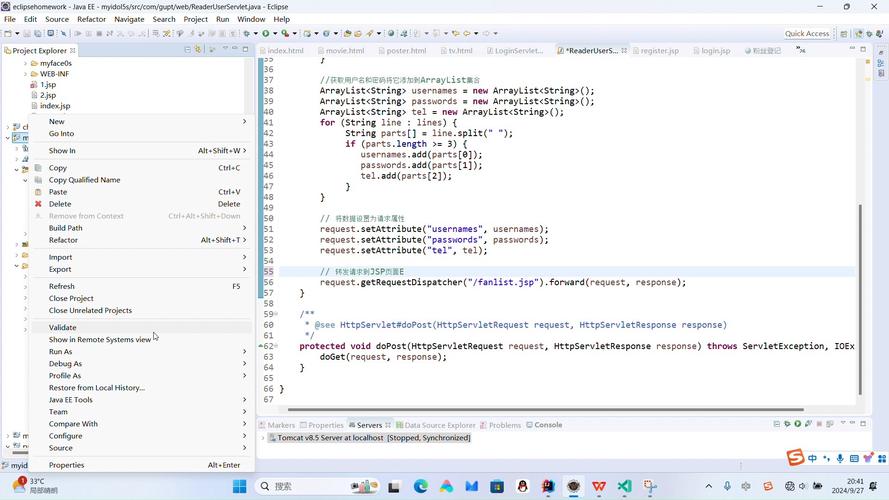The image size is (889, 500).
Task: Select Delete in the context menu
Action: 142,204
